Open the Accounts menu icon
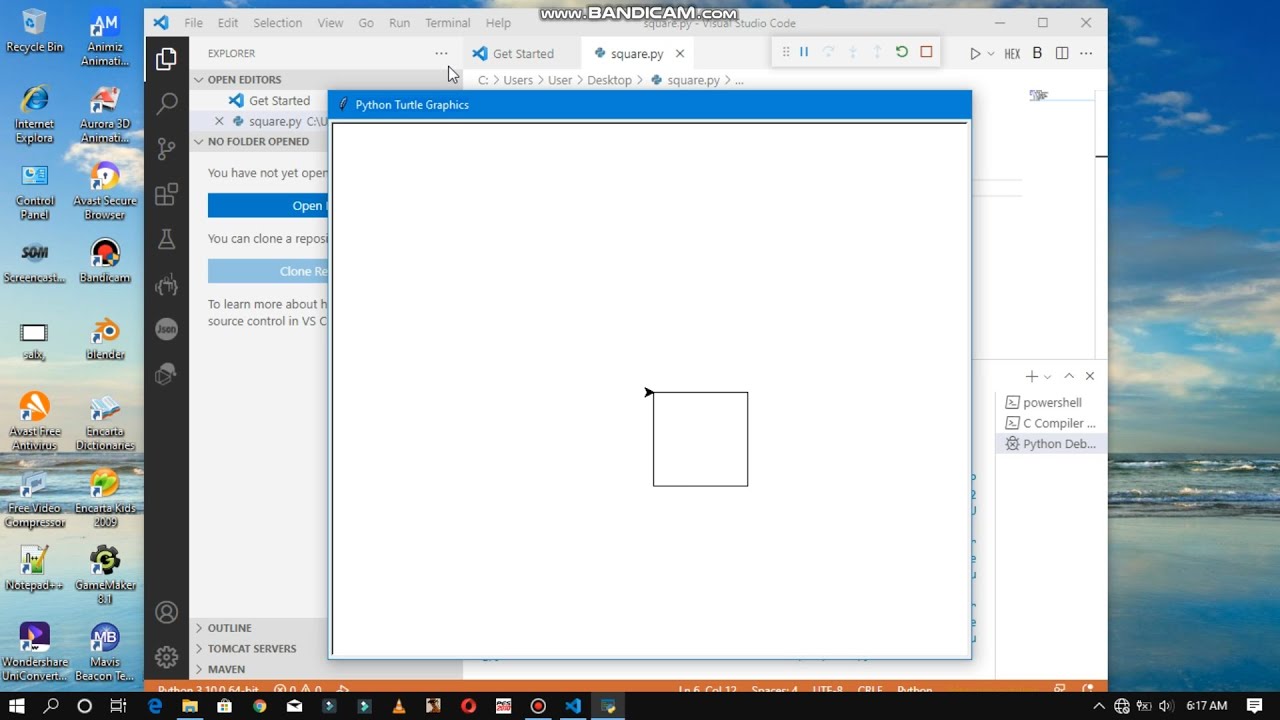This screenshot has width=1280, height=720. pyautogui.click(x=166, y=612)
